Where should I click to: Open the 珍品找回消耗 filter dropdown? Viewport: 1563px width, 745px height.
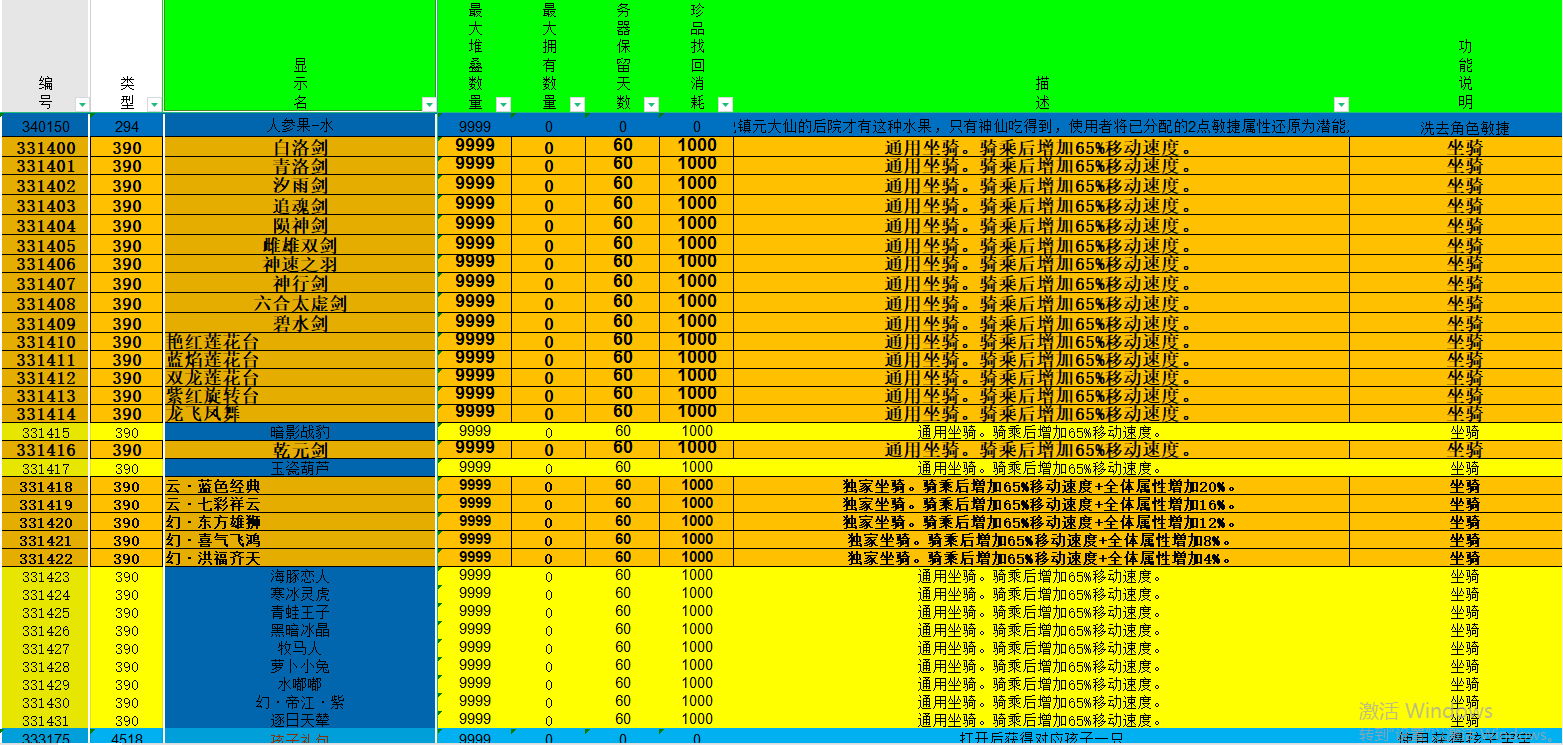coord(725,105)
